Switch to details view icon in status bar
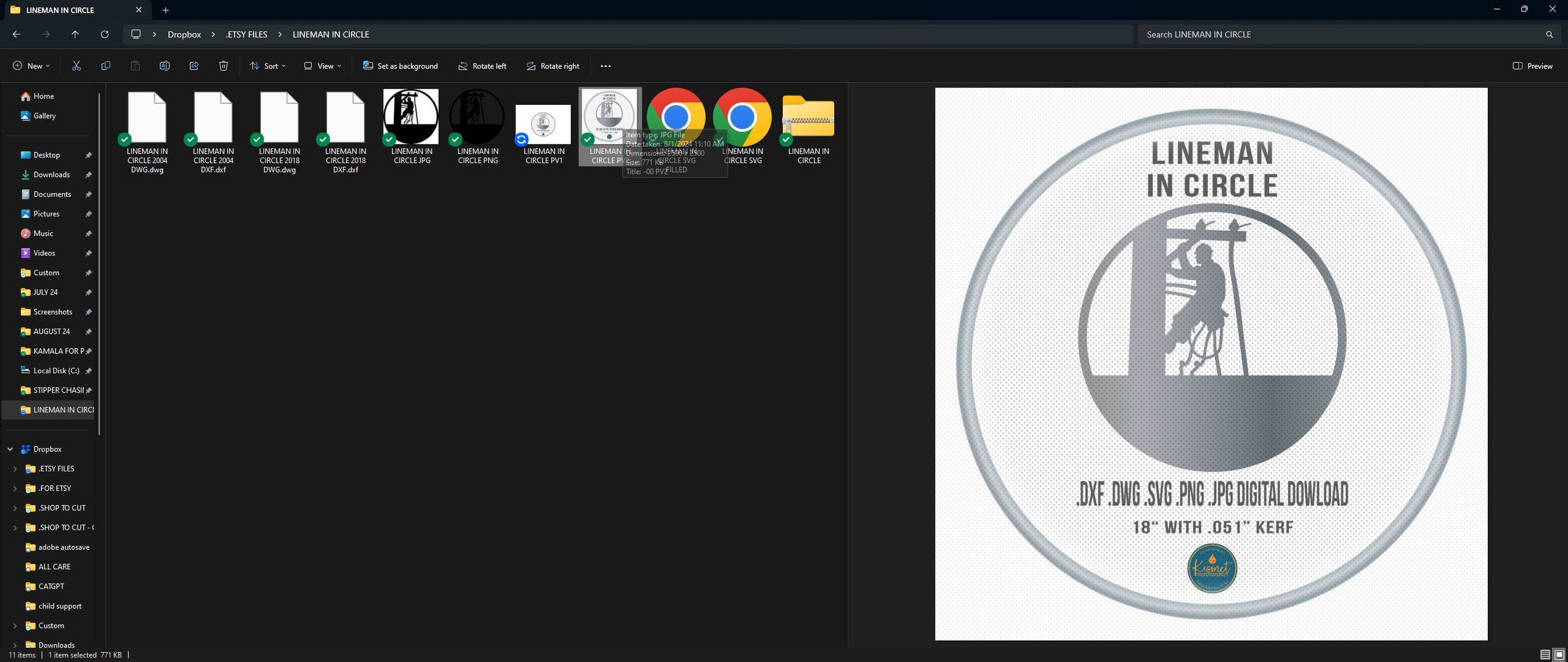This screenshot has width=1568, height=662. [x=1545, y=654]
